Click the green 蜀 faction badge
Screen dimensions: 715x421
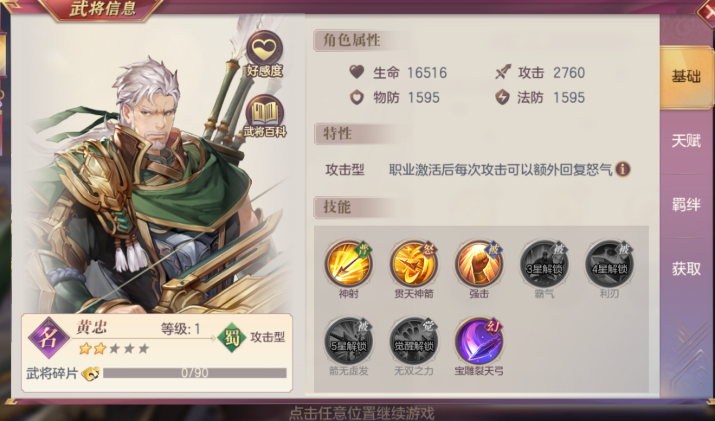pyautogui.click(x=231, y=338)
